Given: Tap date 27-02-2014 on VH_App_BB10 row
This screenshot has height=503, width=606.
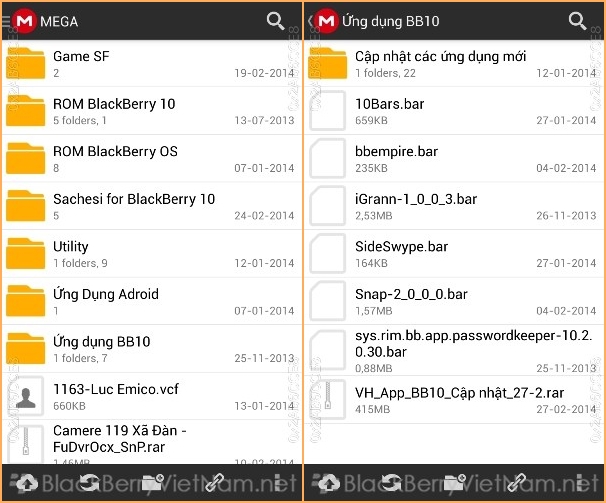Looking at the screenshot, I should pyautogui.click(x=566, y=409).
